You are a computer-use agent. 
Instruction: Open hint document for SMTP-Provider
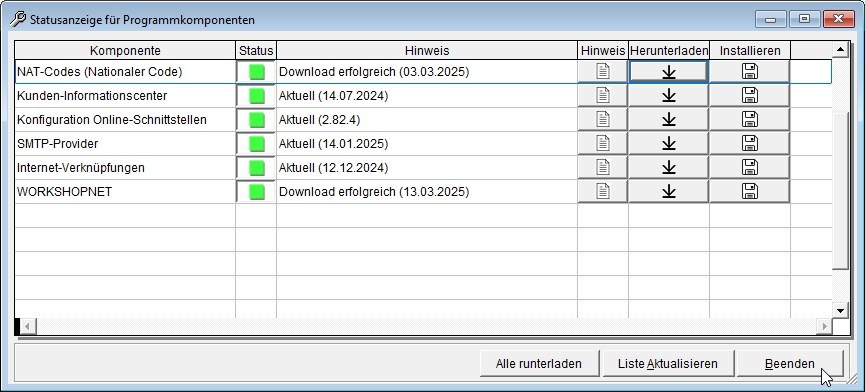tap(602, 143)
